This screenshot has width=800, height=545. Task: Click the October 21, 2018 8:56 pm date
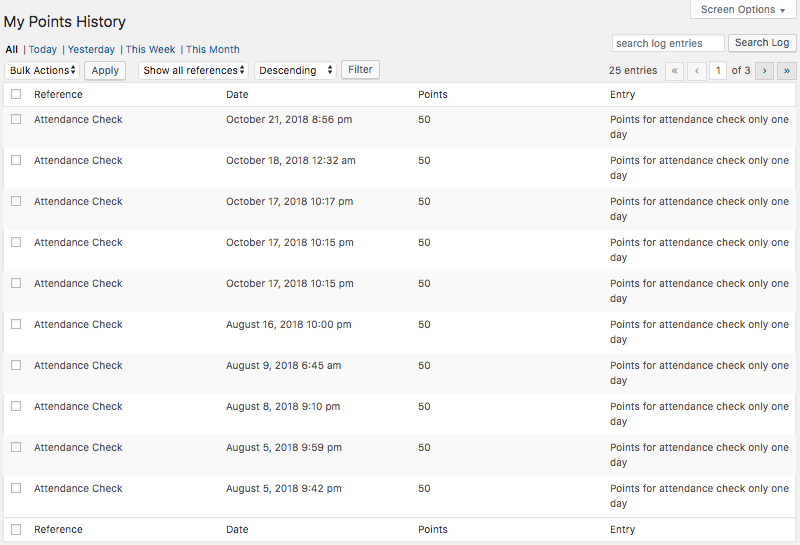point(289,119)
